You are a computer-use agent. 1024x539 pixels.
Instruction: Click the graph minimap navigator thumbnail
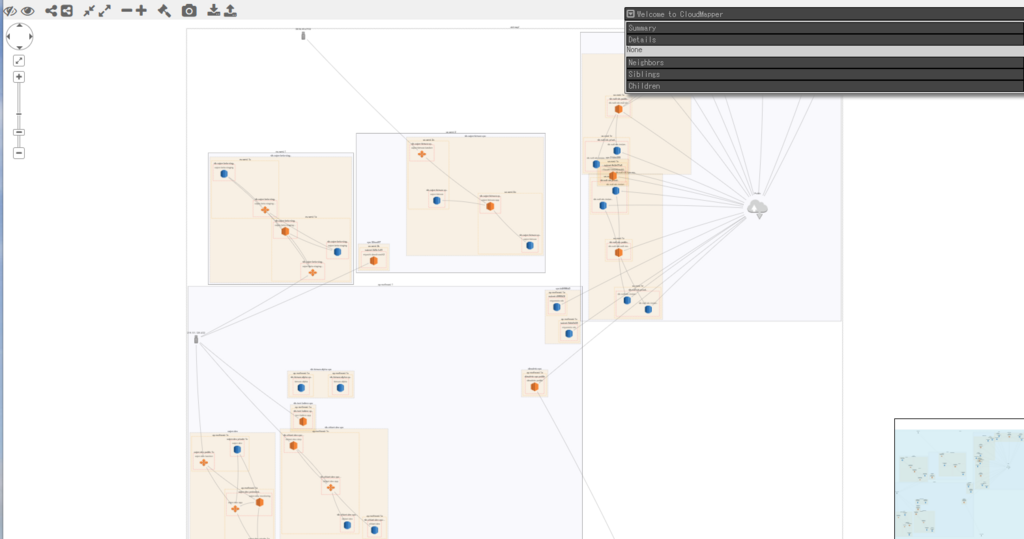tap(959, 479)
